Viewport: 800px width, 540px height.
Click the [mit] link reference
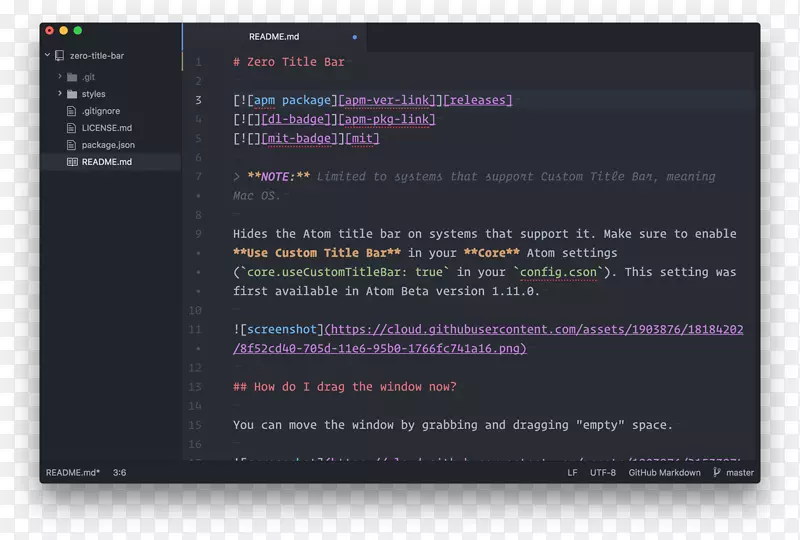362,138
